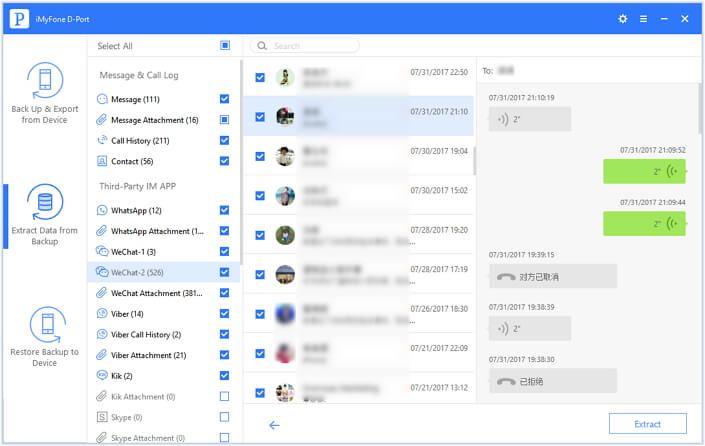Toggle the Select All checkbox
The height and width of the screenshot is (446, 705).
pos(225,45)
